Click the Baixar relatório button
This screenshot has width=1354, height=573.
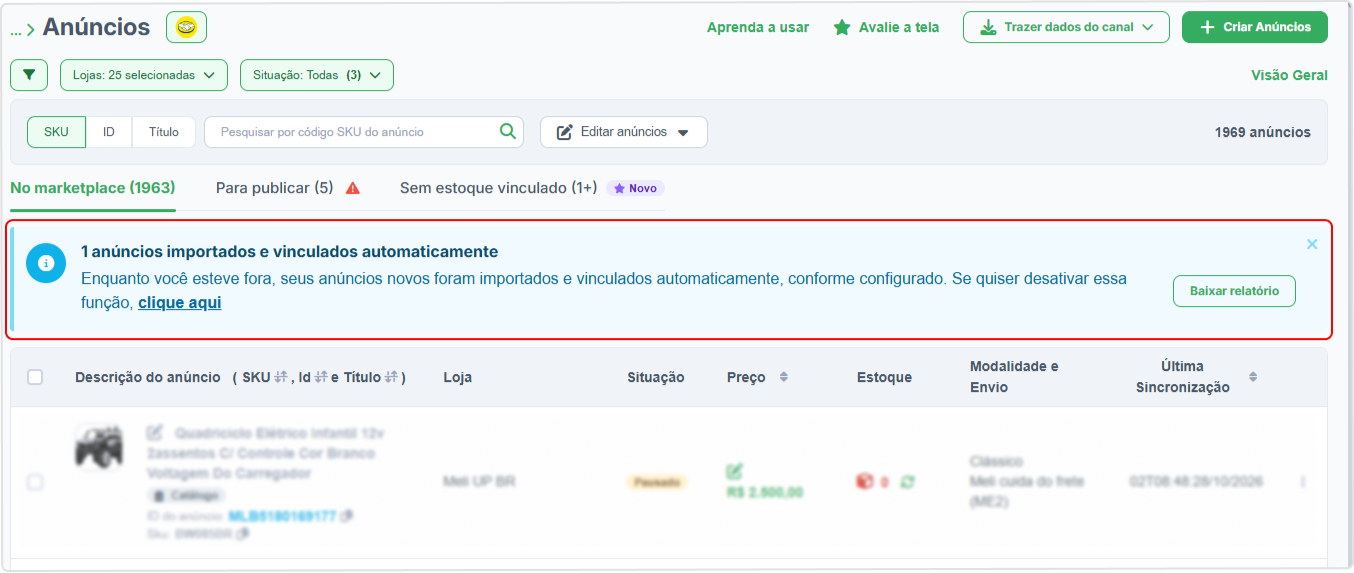(x=1234, y=291)
